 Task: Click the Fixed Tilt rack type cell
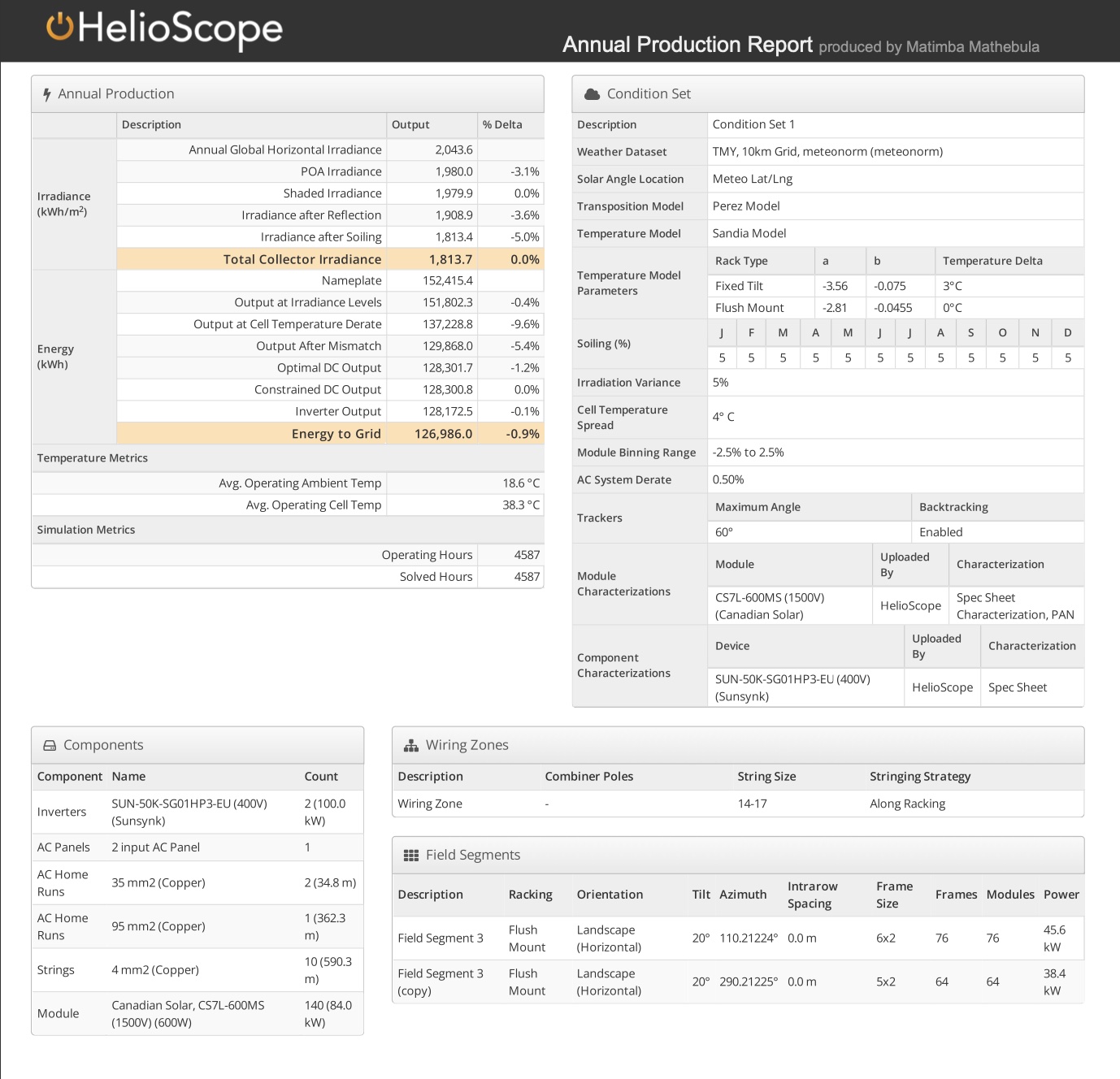click(x=739, y=286)
